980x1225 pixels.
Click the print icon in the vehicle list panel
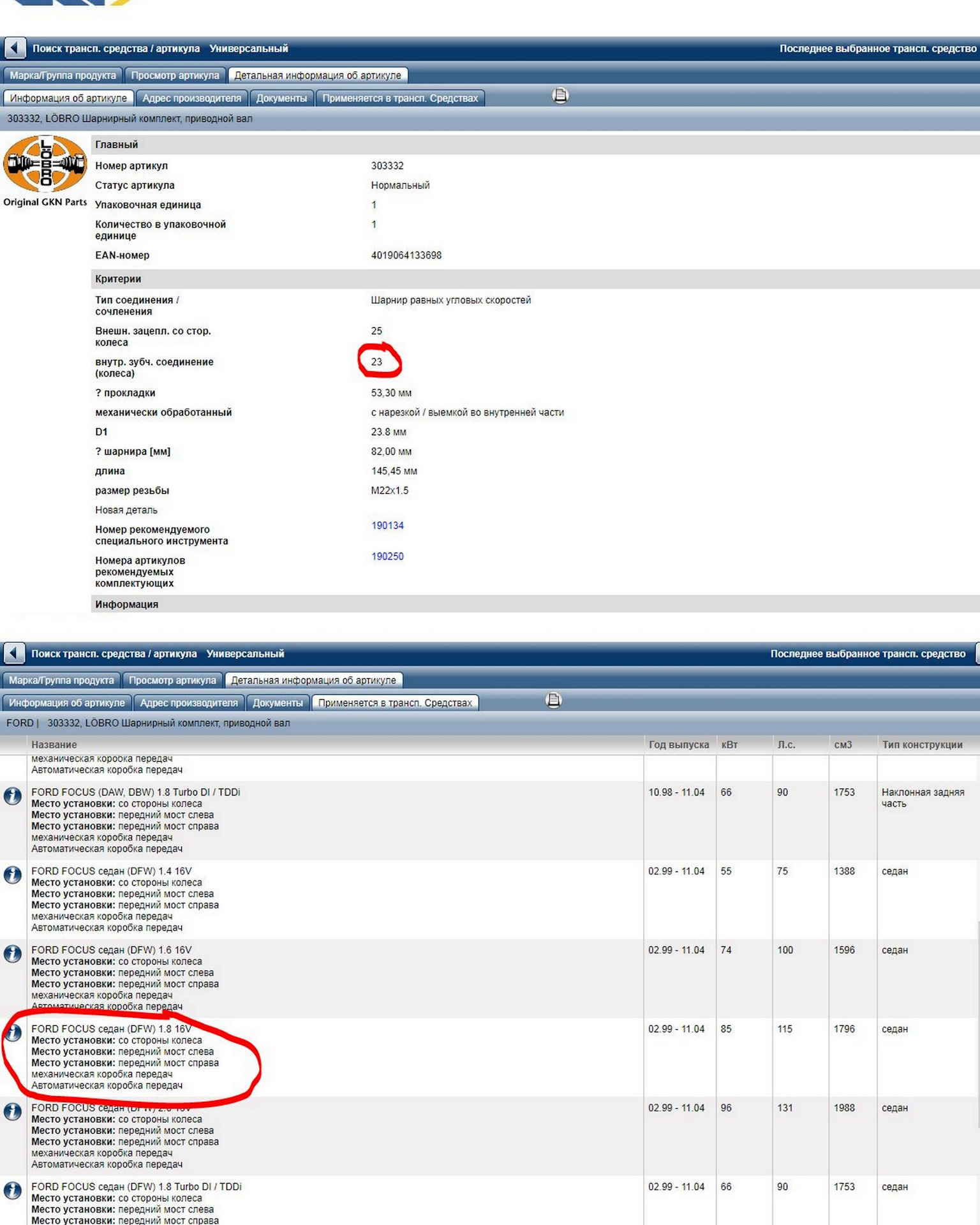coord(554,701)
